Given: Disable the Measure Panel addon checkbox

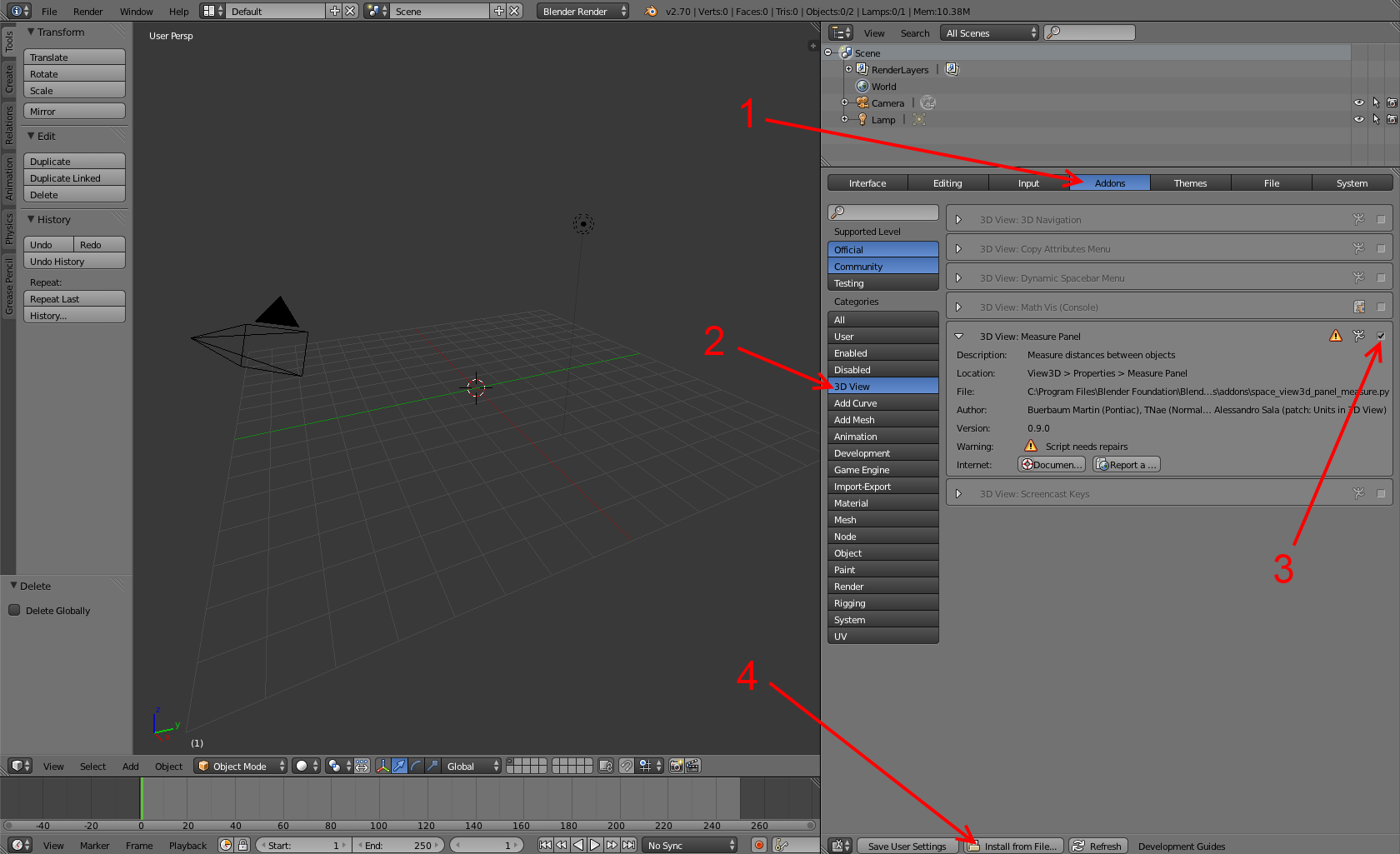Looking at the screenshot, I should (1381, 336).
